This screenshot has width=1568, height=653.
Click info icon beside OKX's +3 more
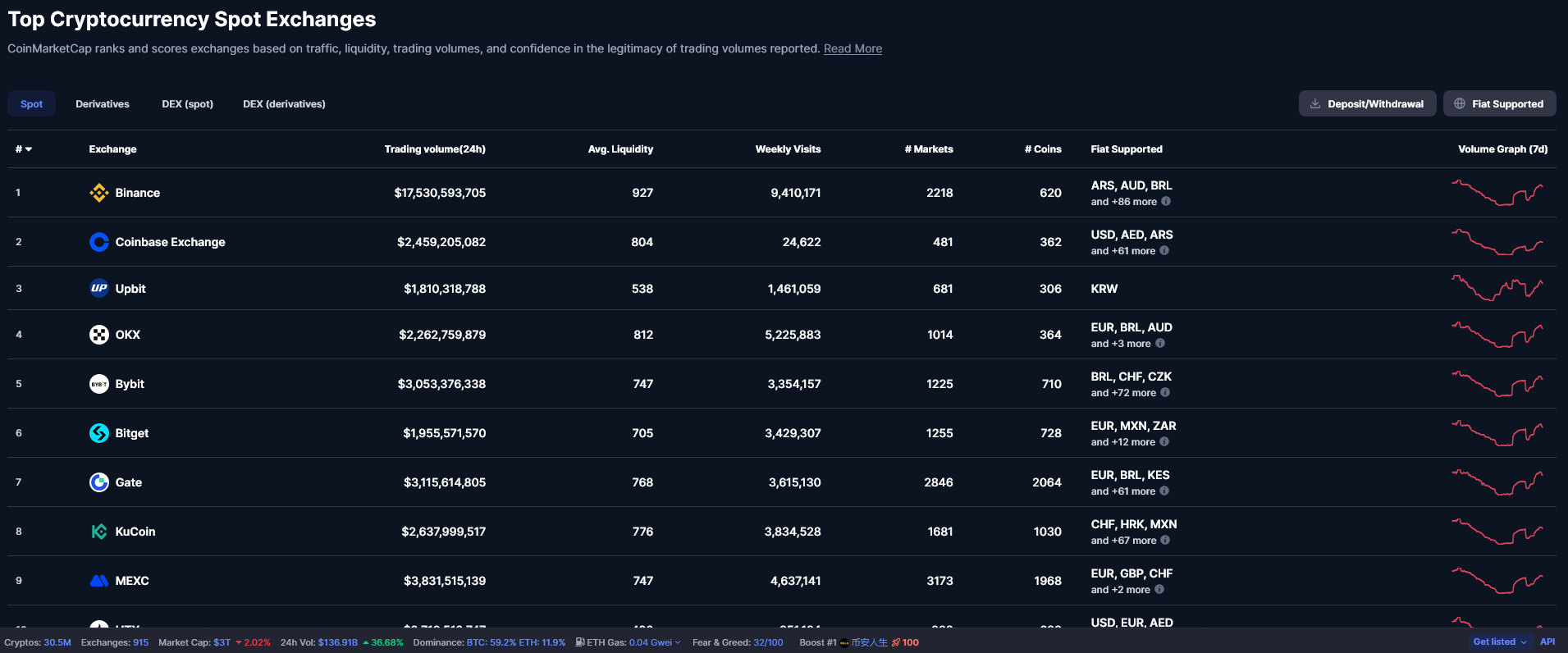coord(1159,344)
